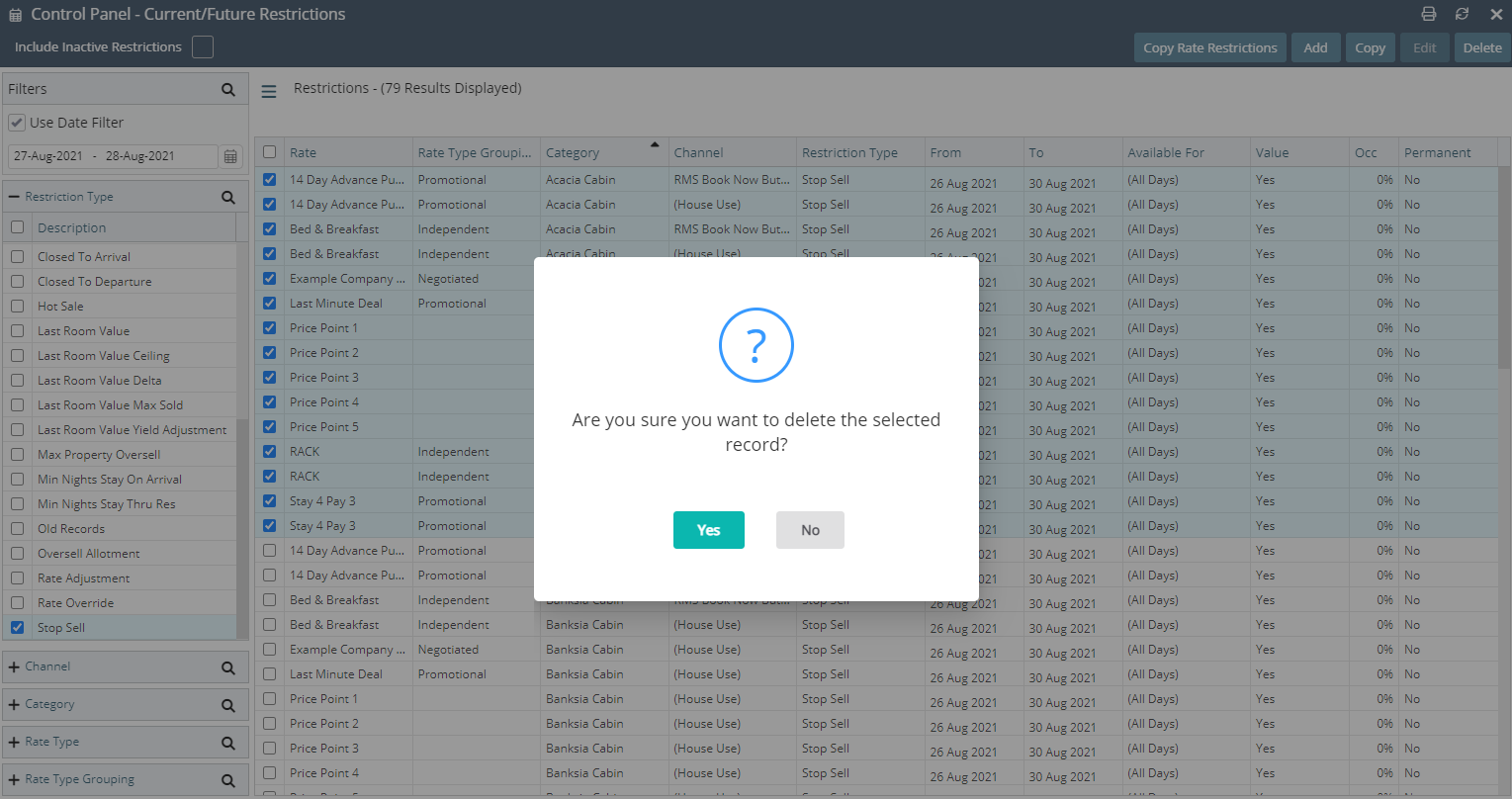Click the Add button
Screen dimensions: 1512x799
[x=1315, y=47]
